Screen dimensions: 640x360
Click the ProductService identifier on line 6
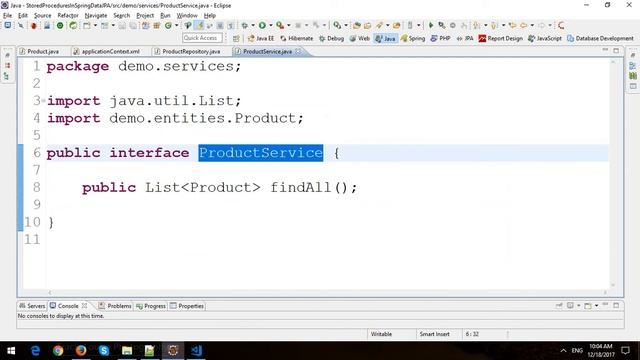pos(261,153)
